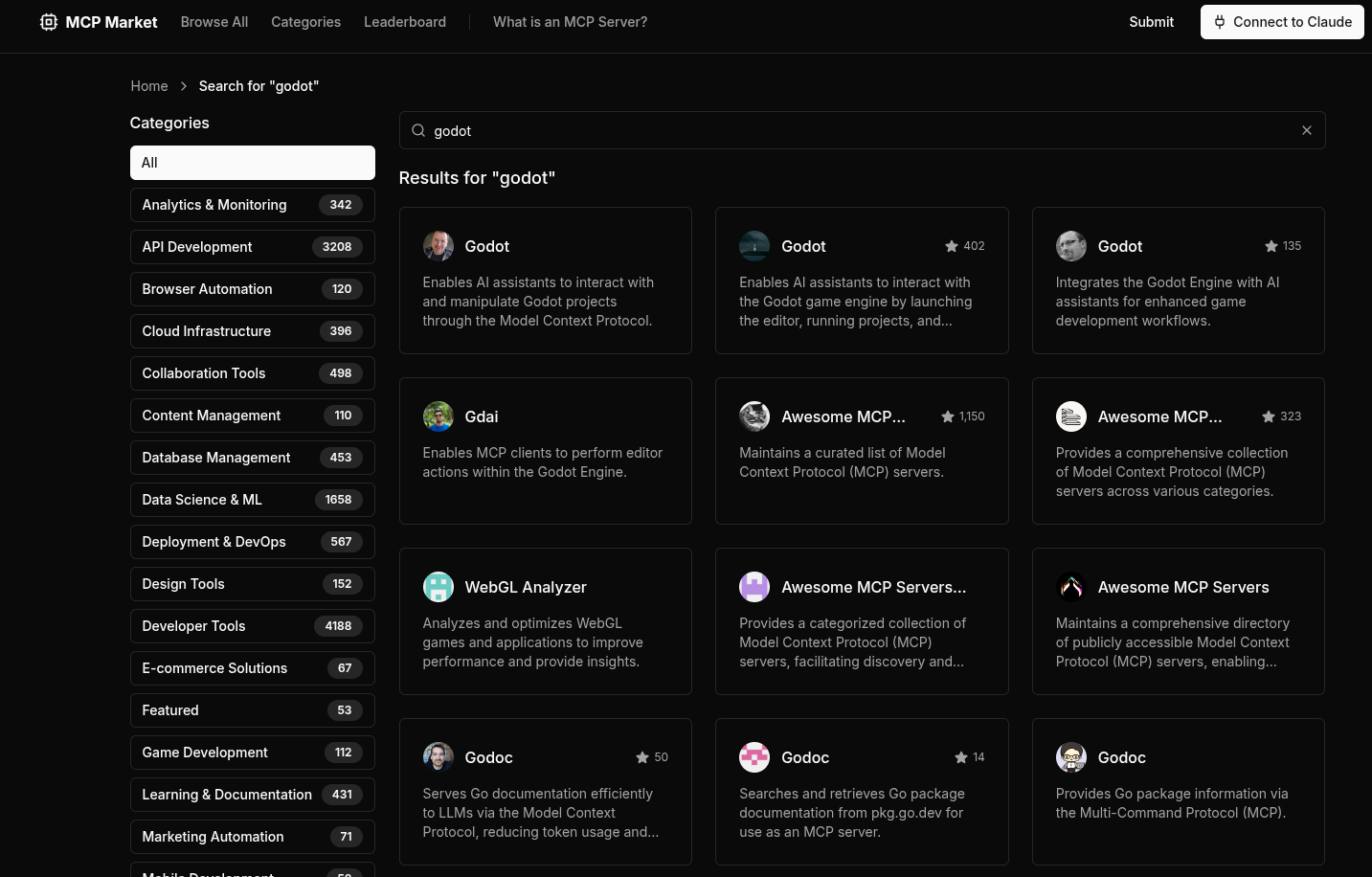Click the 'Results for "godot"' heading
Screen dimensions: 1372x877
pyautogui.click(x=477, y=178)
